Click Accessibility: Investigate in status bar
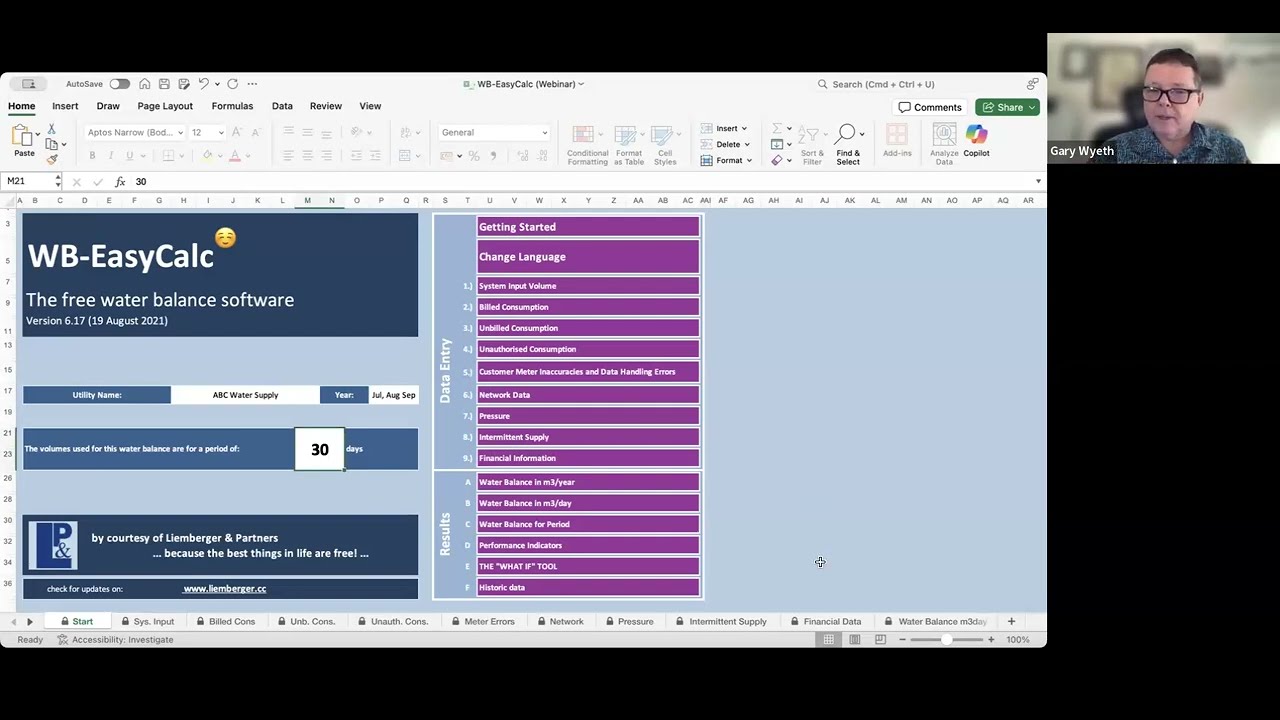The width and height of the screenshot is (1280, 720). 115,640
